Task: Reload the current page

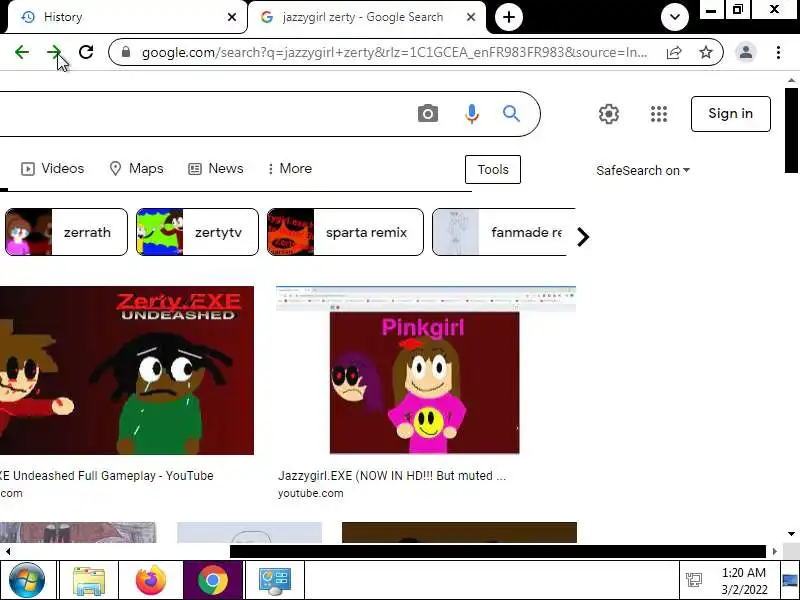Action: (x=86, y=52)
